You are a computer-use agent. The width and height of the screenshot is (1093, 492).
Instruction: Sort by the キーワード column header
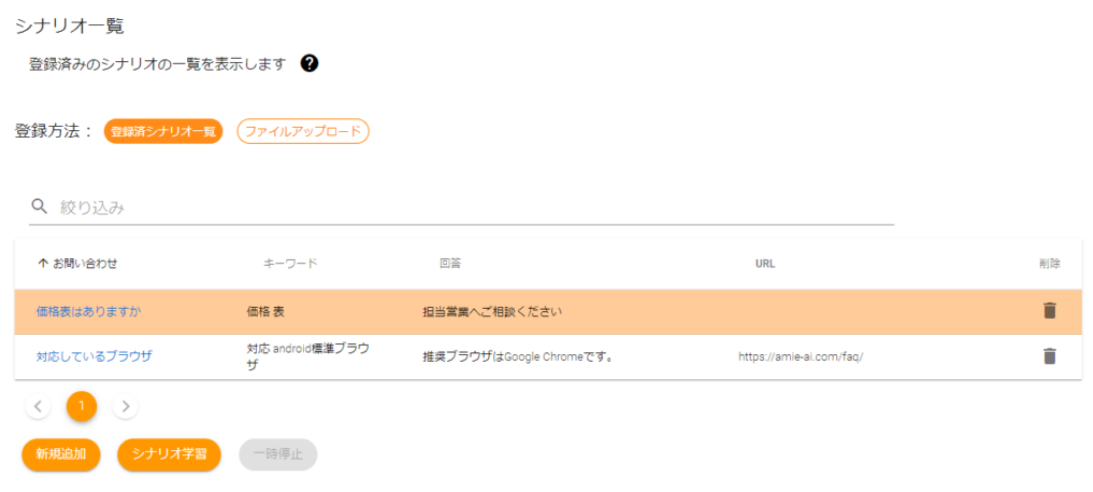[290, 264]
